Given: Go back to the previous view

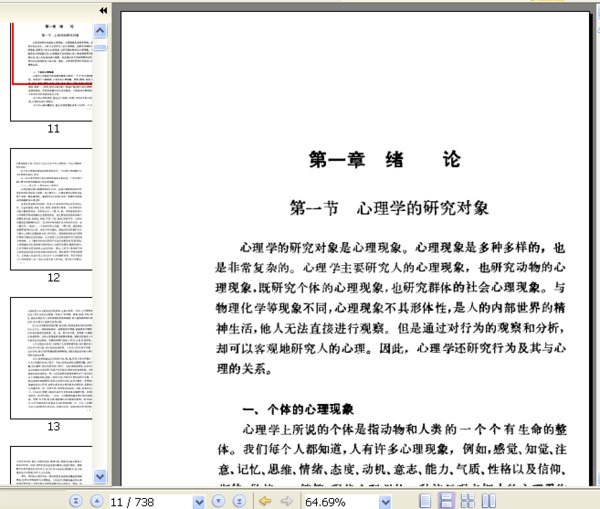Looking at the screenshot, I should [265, 501].
